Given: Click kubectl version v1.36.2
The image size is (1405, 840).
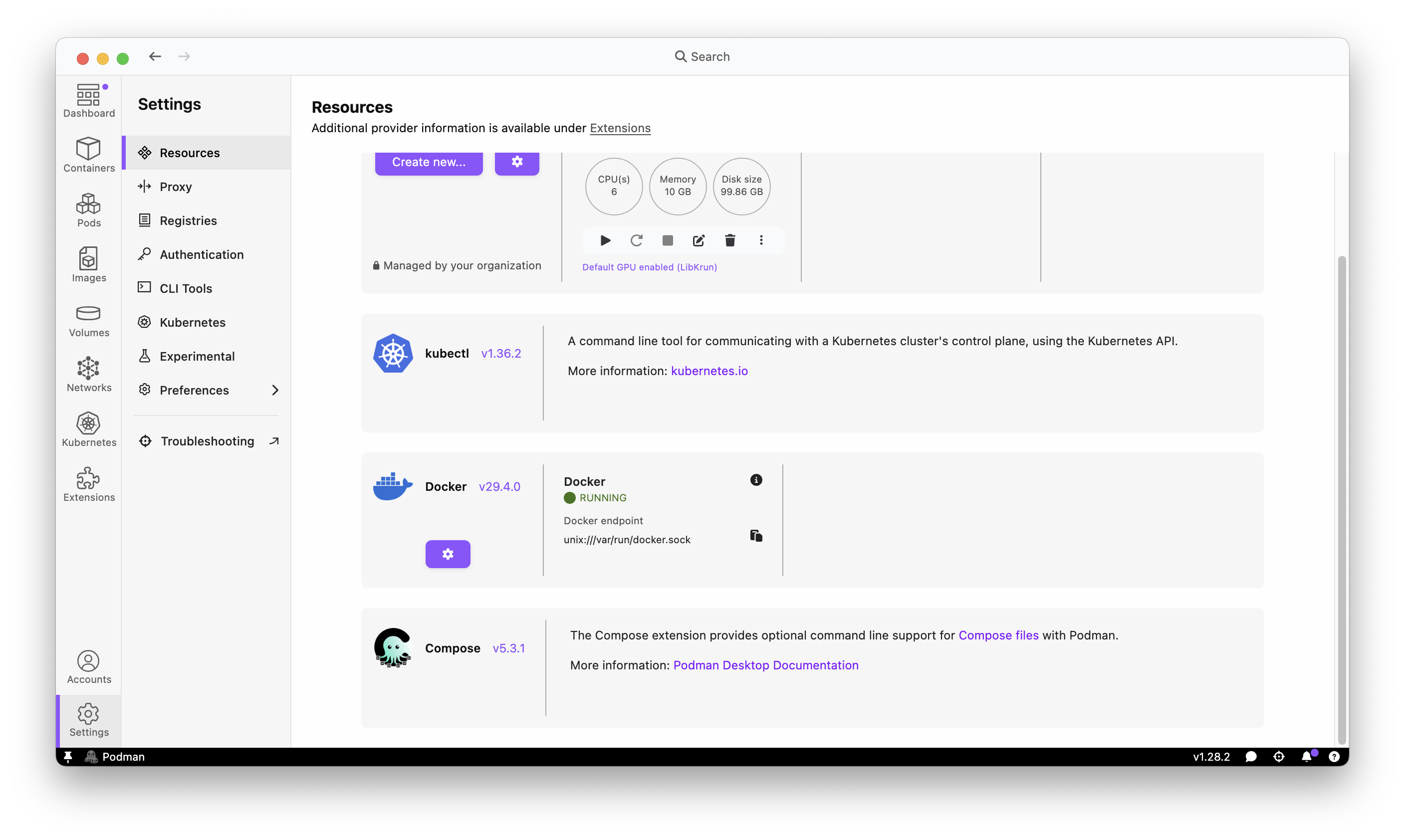Looking at the screenshot, I should tap(501, 353).
